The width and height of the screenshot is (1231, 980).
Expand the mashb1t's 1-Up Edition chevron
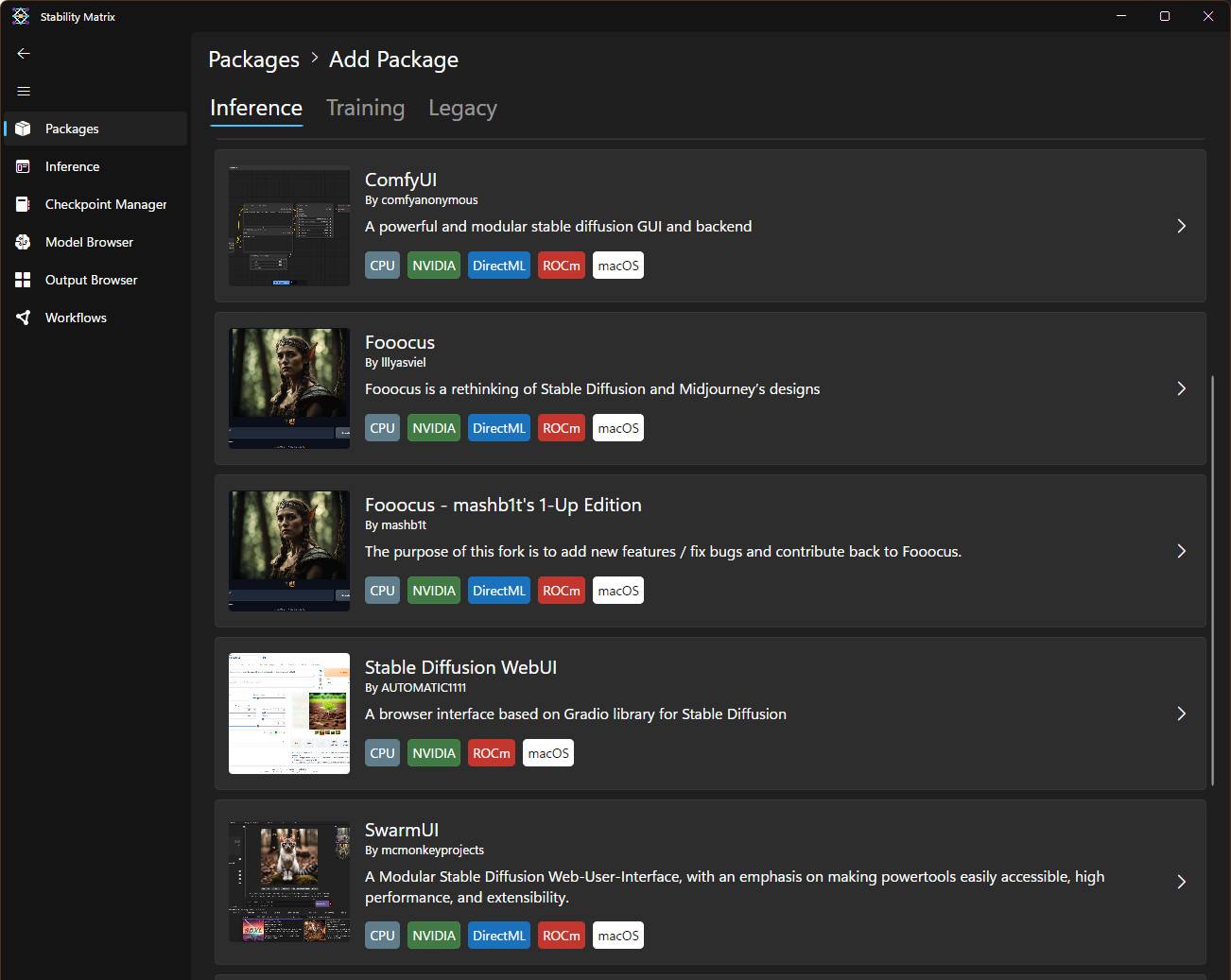coord(1182,551)
